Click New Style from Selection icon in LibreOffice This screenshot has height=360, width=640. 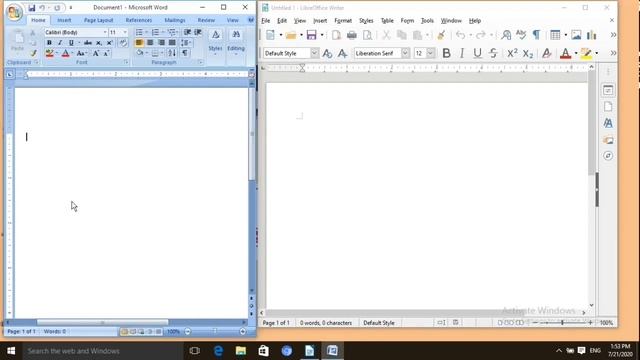(342, 53)
